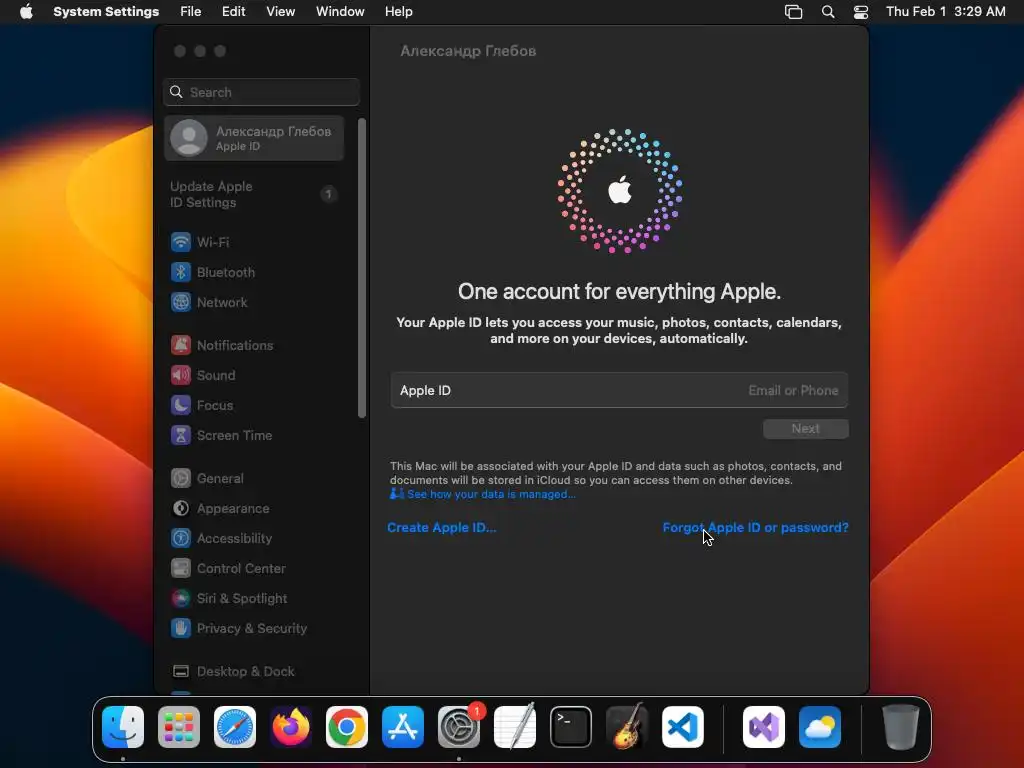The width and height of the screenshot is (1024, 768).
Task: Open the File menu
Action: click(x=191, y=12)
